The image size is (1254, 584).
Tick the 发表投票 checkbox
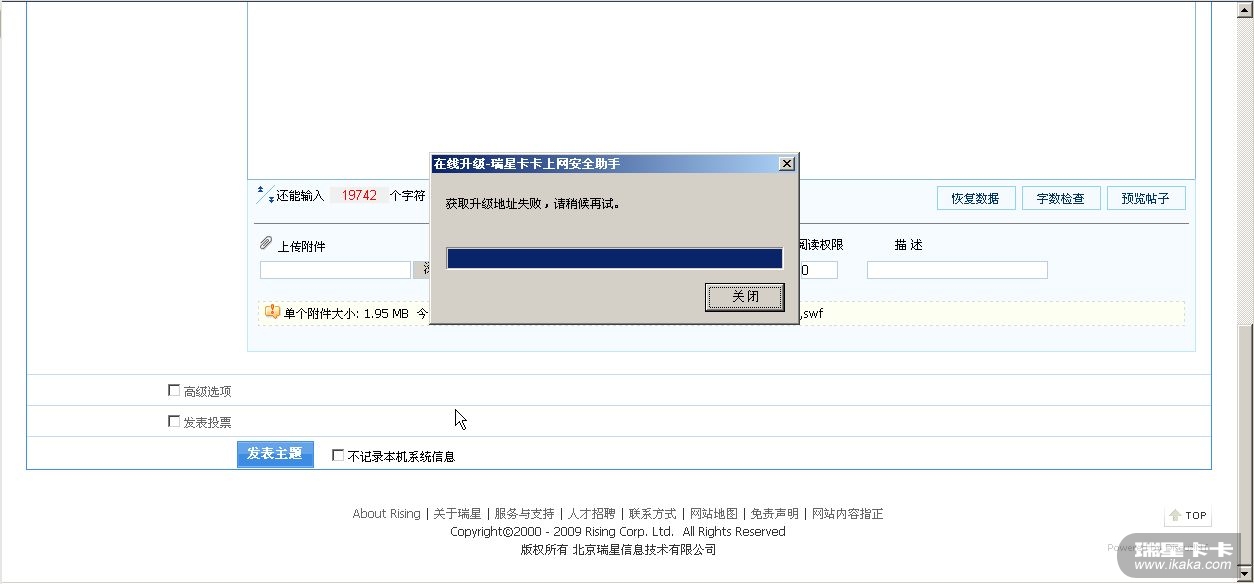coord(174,422)
